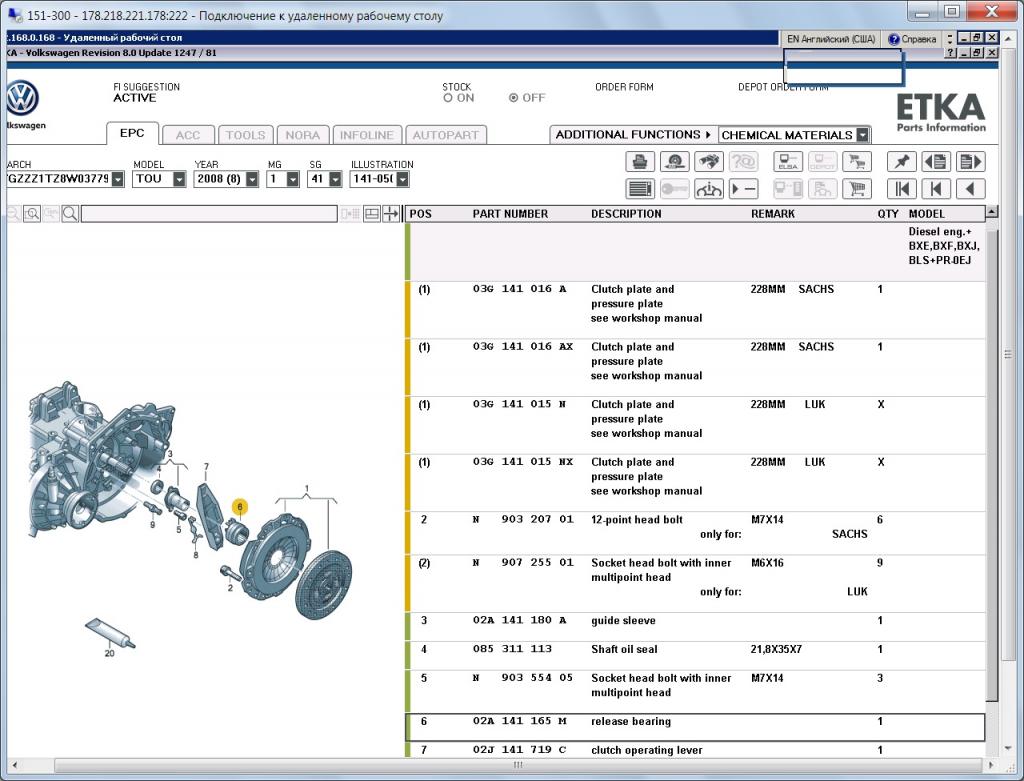1024x781 pixels.
Task: Click the Справка help button
Action: [x=912, y=39]
